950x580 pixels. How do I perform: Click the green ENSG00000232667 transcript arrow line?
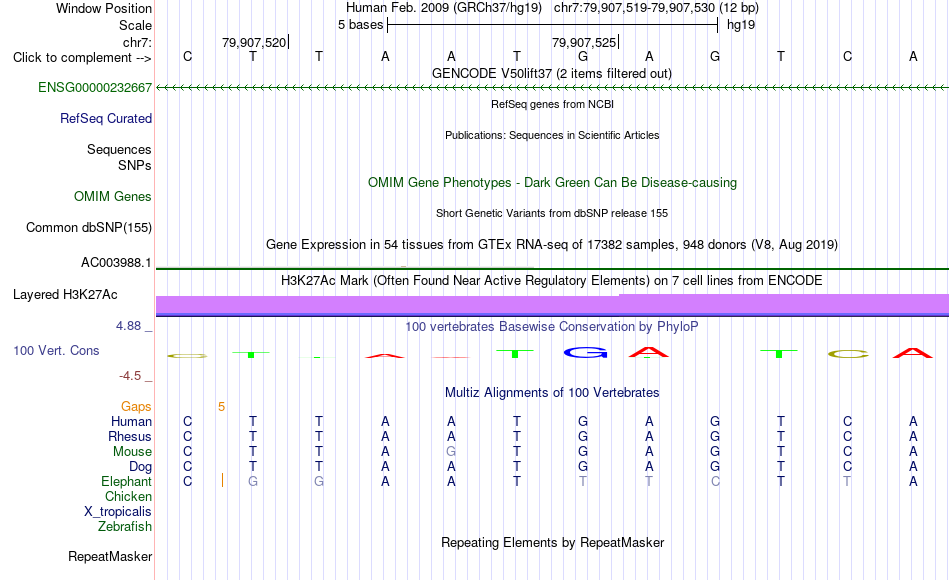[552, 88]
